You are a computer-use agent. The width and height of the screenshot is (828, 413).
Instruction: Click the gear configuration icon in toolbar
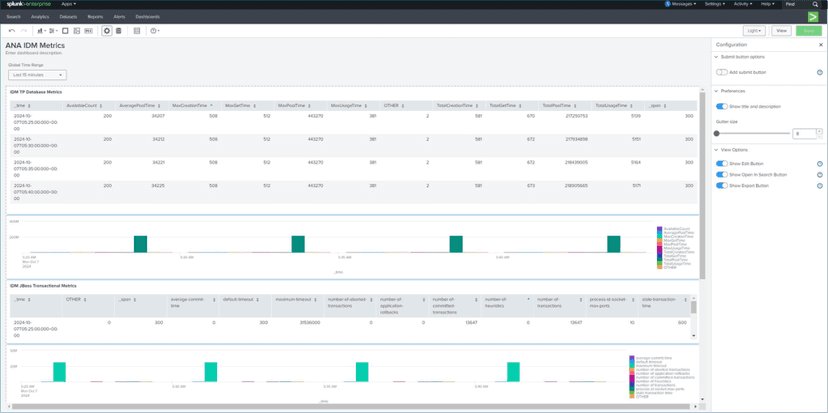pos(107,31)
